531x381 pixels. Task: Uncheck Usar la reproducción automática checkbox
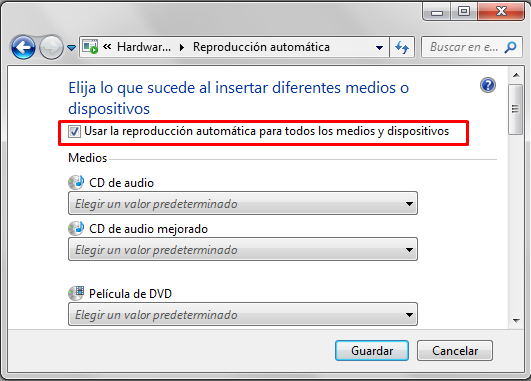74,131
